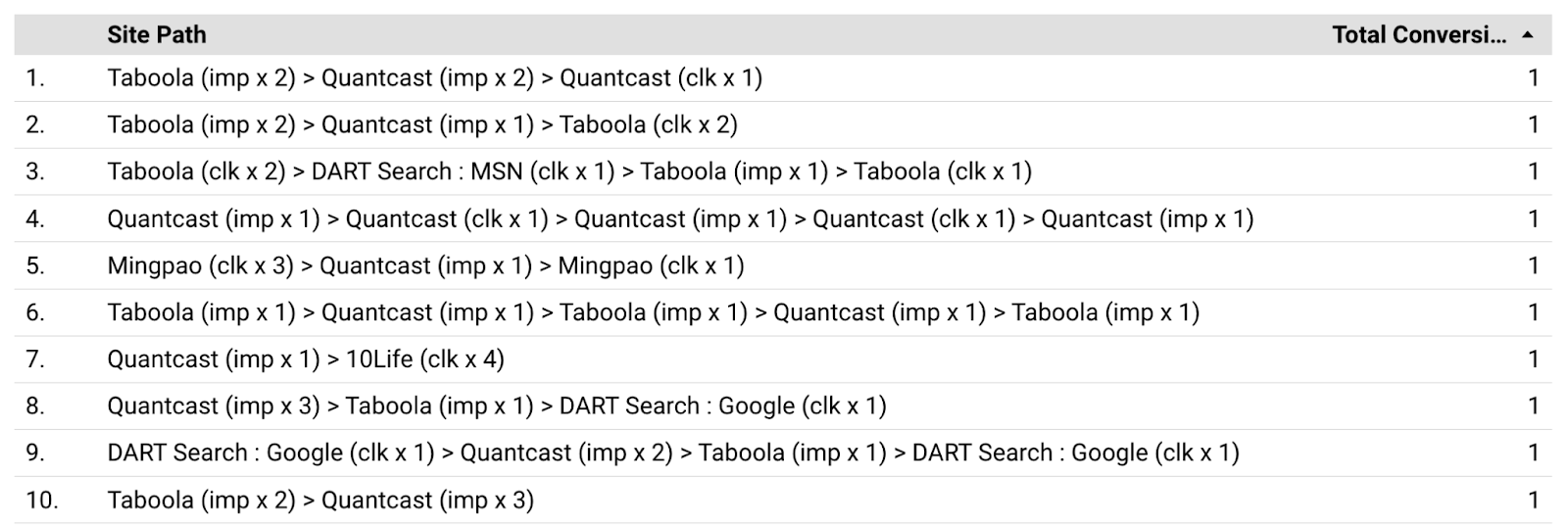1568x528 pixels.
Task: Click row number 1 in the table
Action: coord(35,78)
